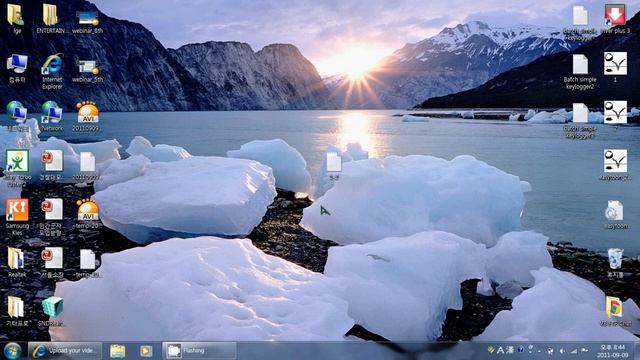Open gear-document keylogger file above Recycle Bin
This screenshot has height=360, width=640.
pyautogui.click(x=614, y=211)
